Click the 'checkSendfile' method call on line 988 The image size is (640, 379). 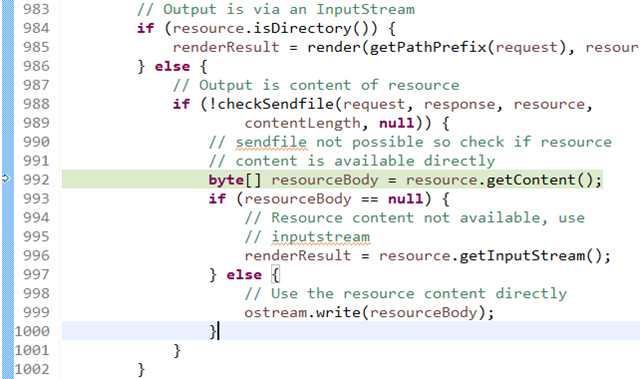click(x=276, y=104)
